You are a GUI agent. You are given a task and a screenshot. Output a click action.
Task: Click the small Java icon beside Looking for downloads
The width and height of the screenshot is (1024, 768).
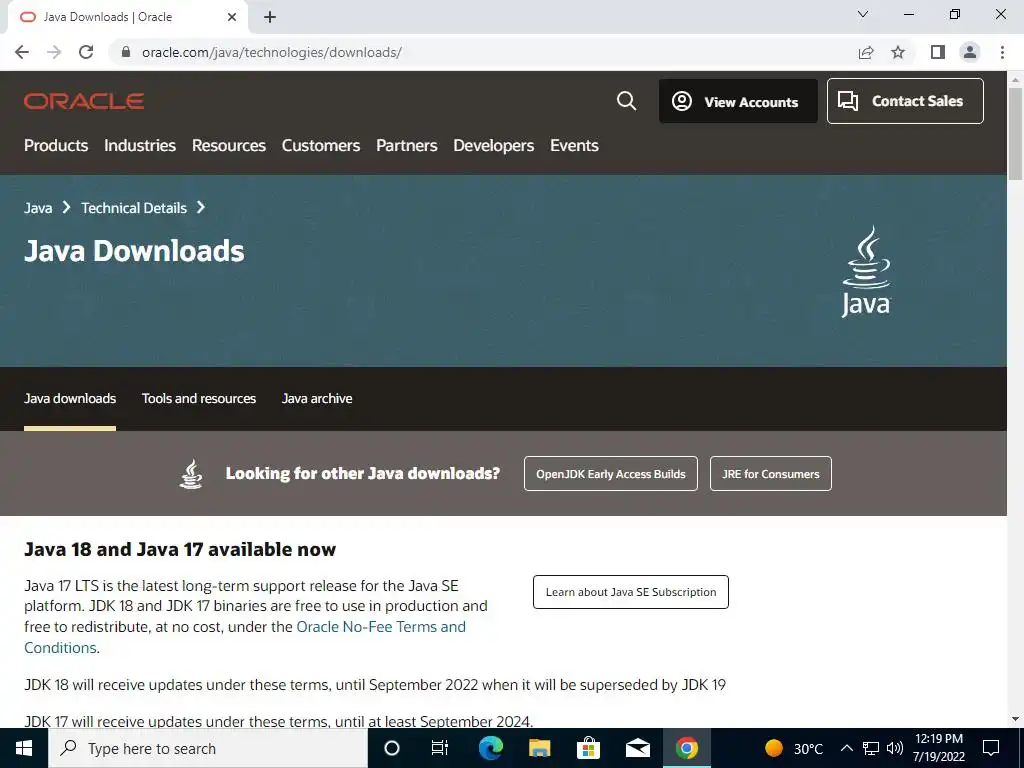(x=191, y=473)
